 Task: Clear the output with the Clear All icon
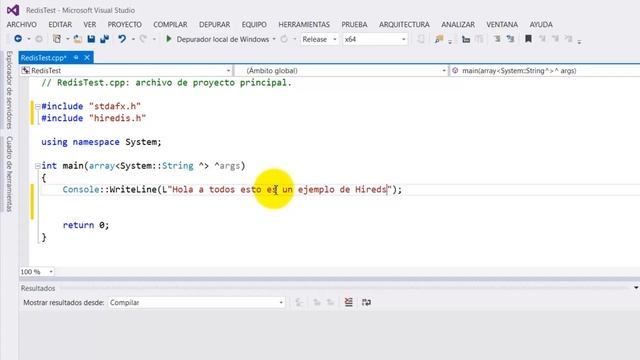348,302
